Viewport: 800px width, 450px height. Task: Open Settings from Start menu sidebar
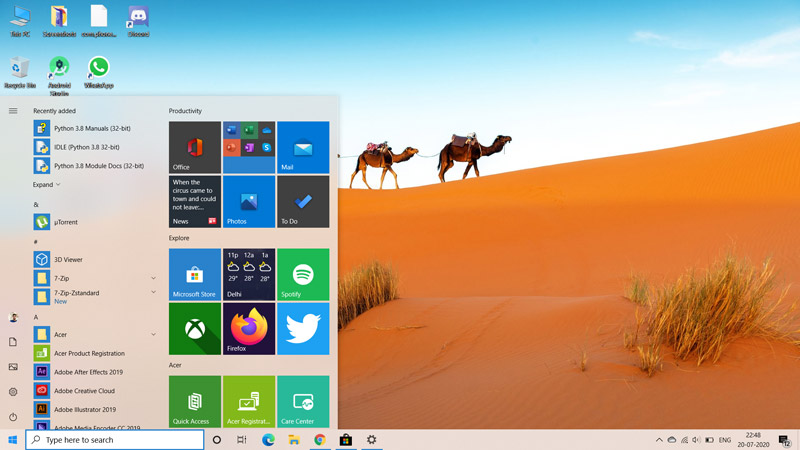point(13,392)
